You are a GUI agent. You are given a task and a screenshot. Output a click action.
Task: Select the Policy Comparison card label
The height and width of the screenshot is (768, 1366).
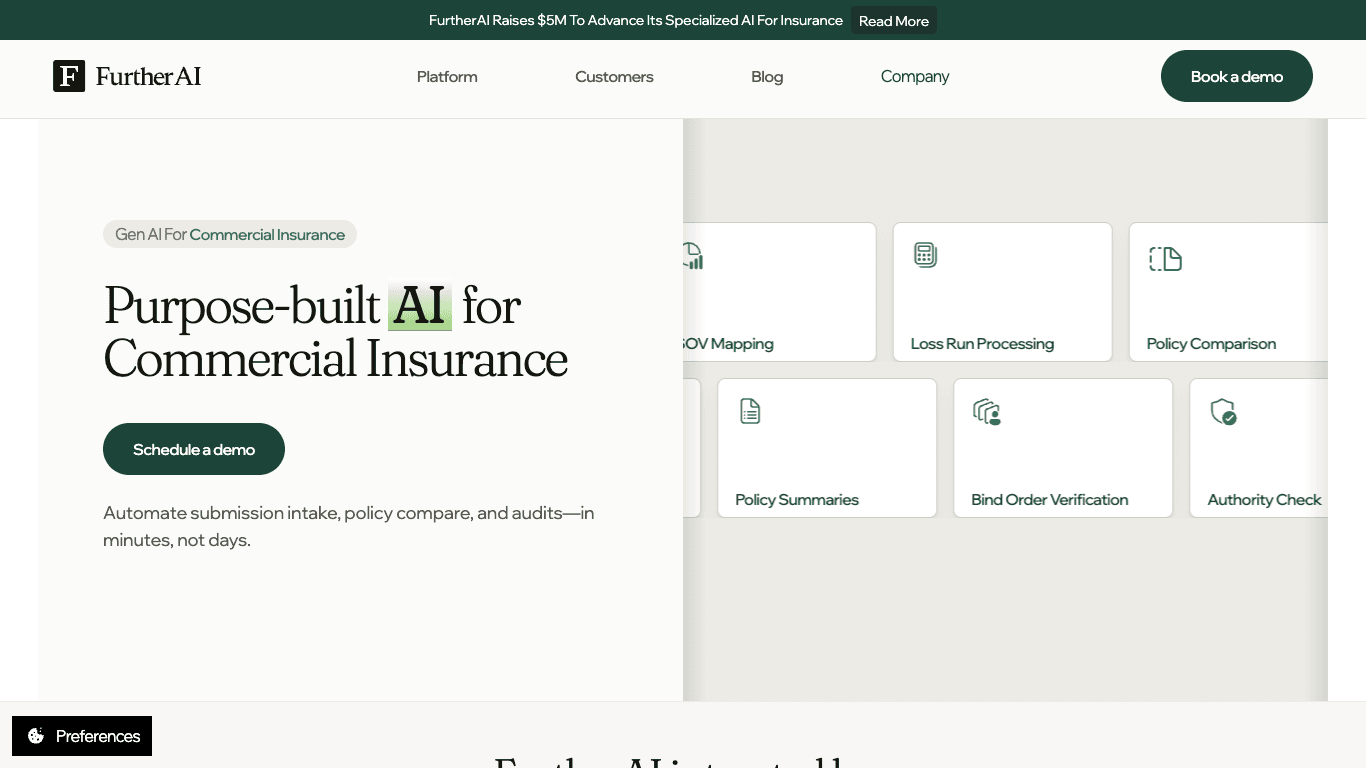pyautogui.click(x=1211, y=344)
